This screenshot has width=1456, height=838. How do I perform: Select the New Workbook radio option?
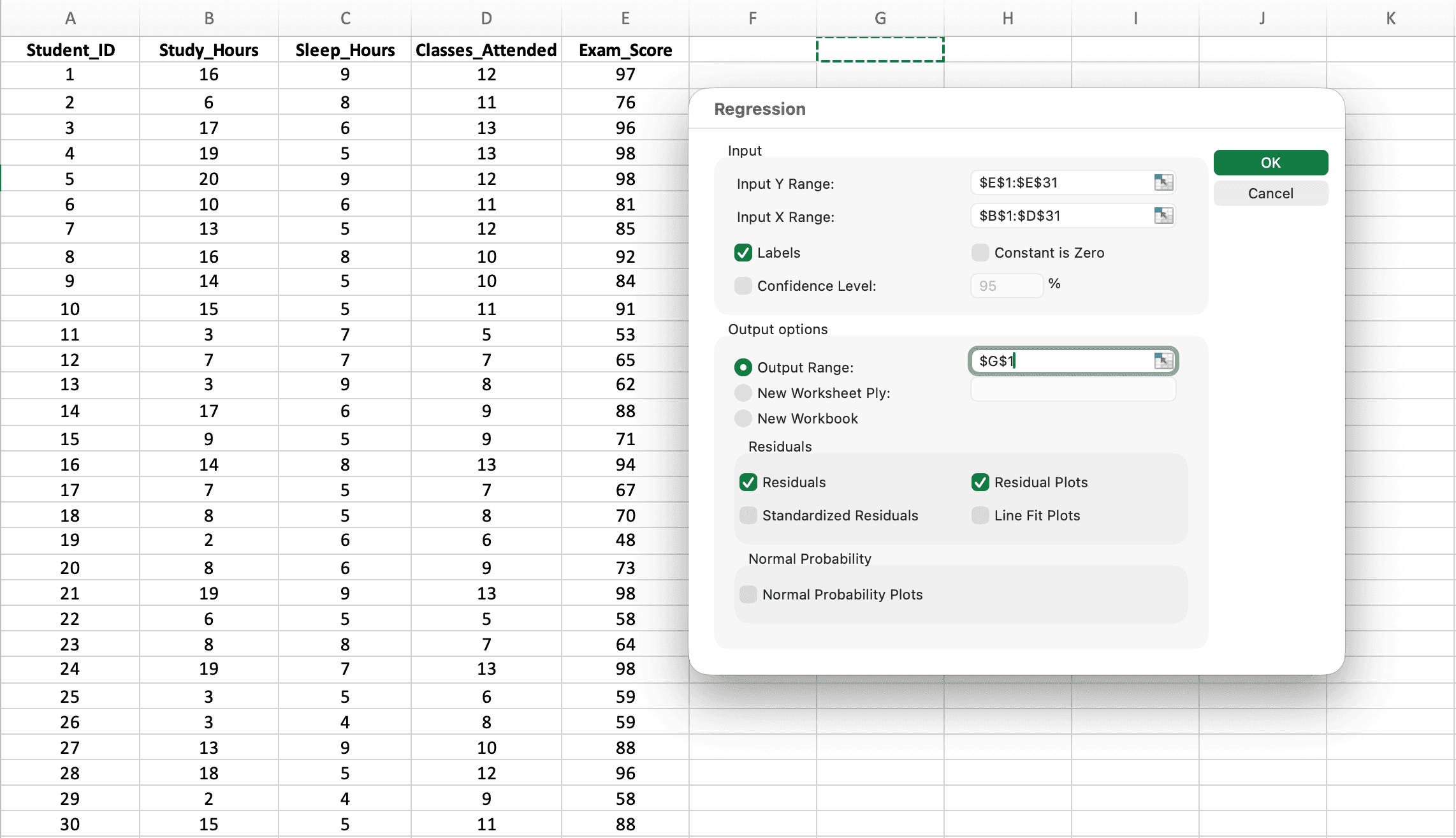743,418
